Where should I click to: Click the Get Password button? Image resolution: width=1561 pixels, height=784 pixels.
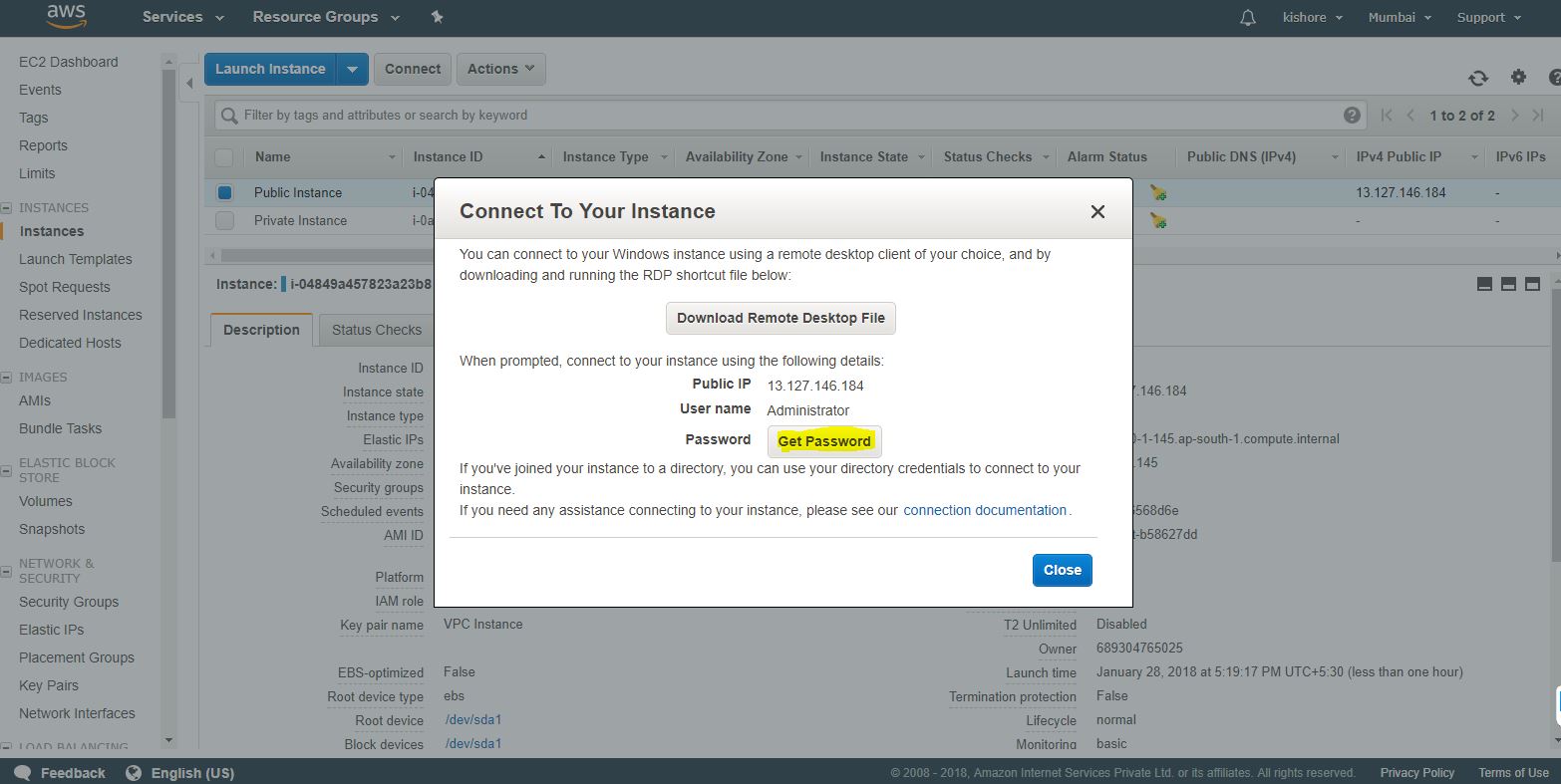[x=824, y=441]
